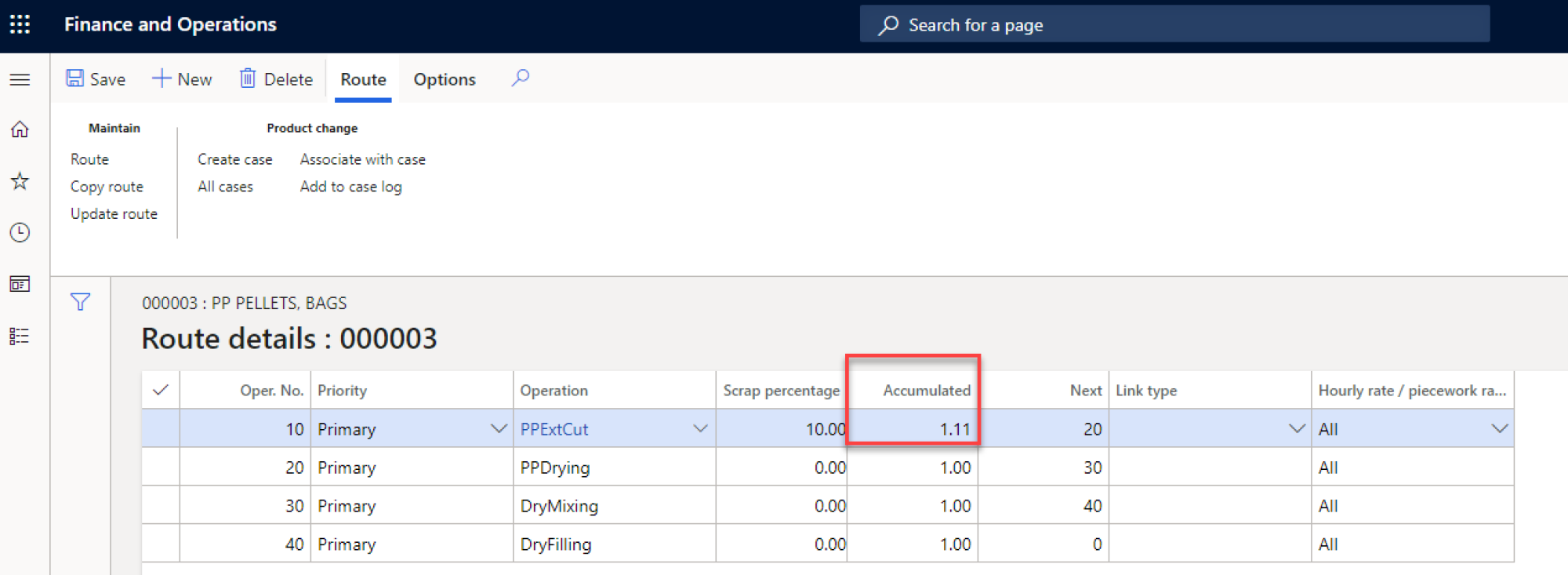Click the Next column header
This screenshot has width=1568, height=575.
[1043, 390]
